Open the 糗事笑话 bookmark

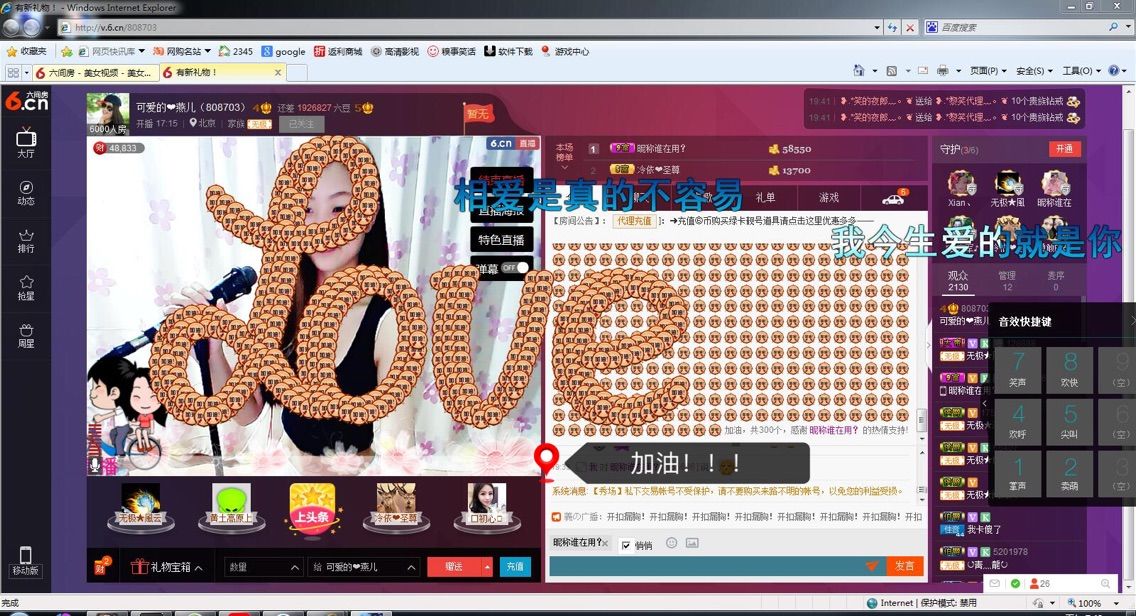tap(451, 51)
